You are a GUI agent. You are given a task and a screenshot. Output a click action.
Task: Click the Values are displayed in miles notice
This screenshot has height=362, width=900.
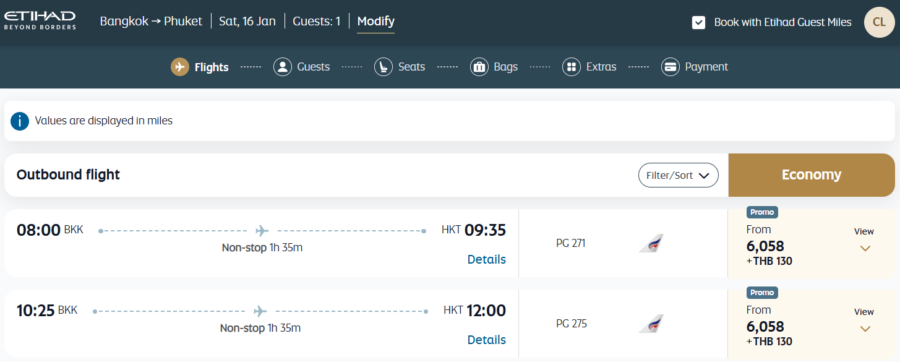104,121
